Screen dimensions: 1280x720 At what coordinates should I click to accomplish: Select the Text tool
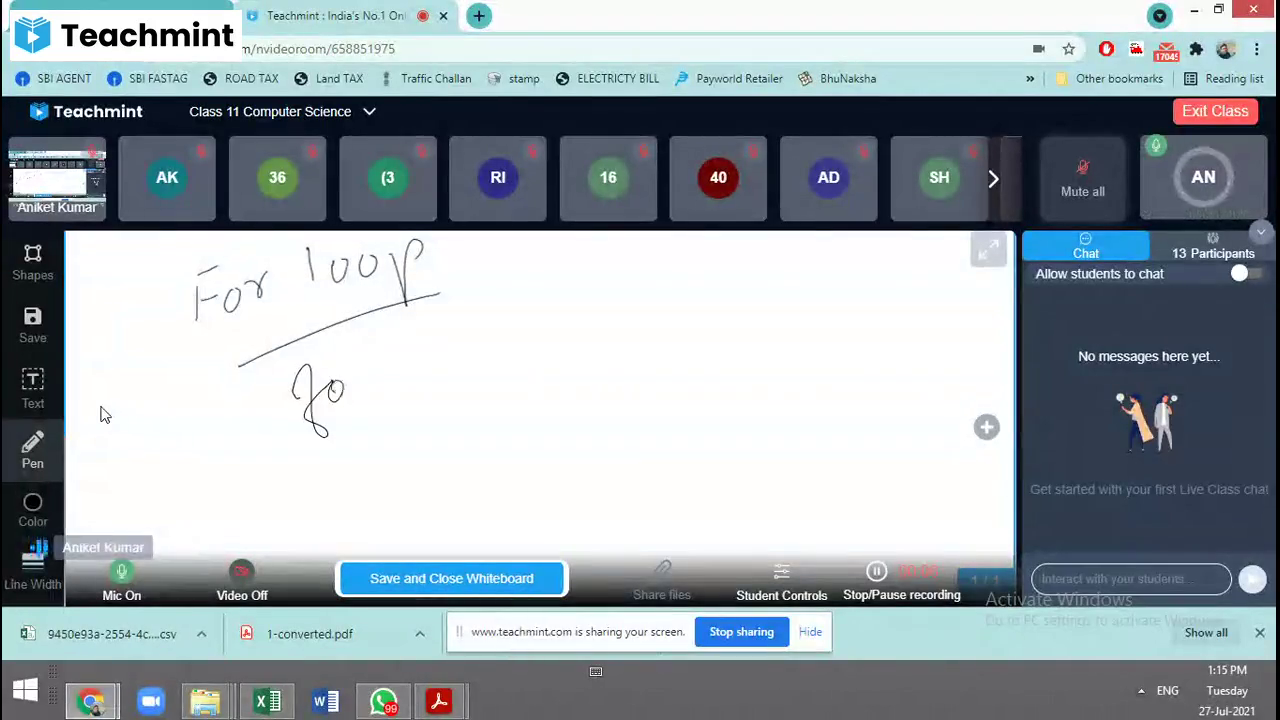[x=33, y=388]
